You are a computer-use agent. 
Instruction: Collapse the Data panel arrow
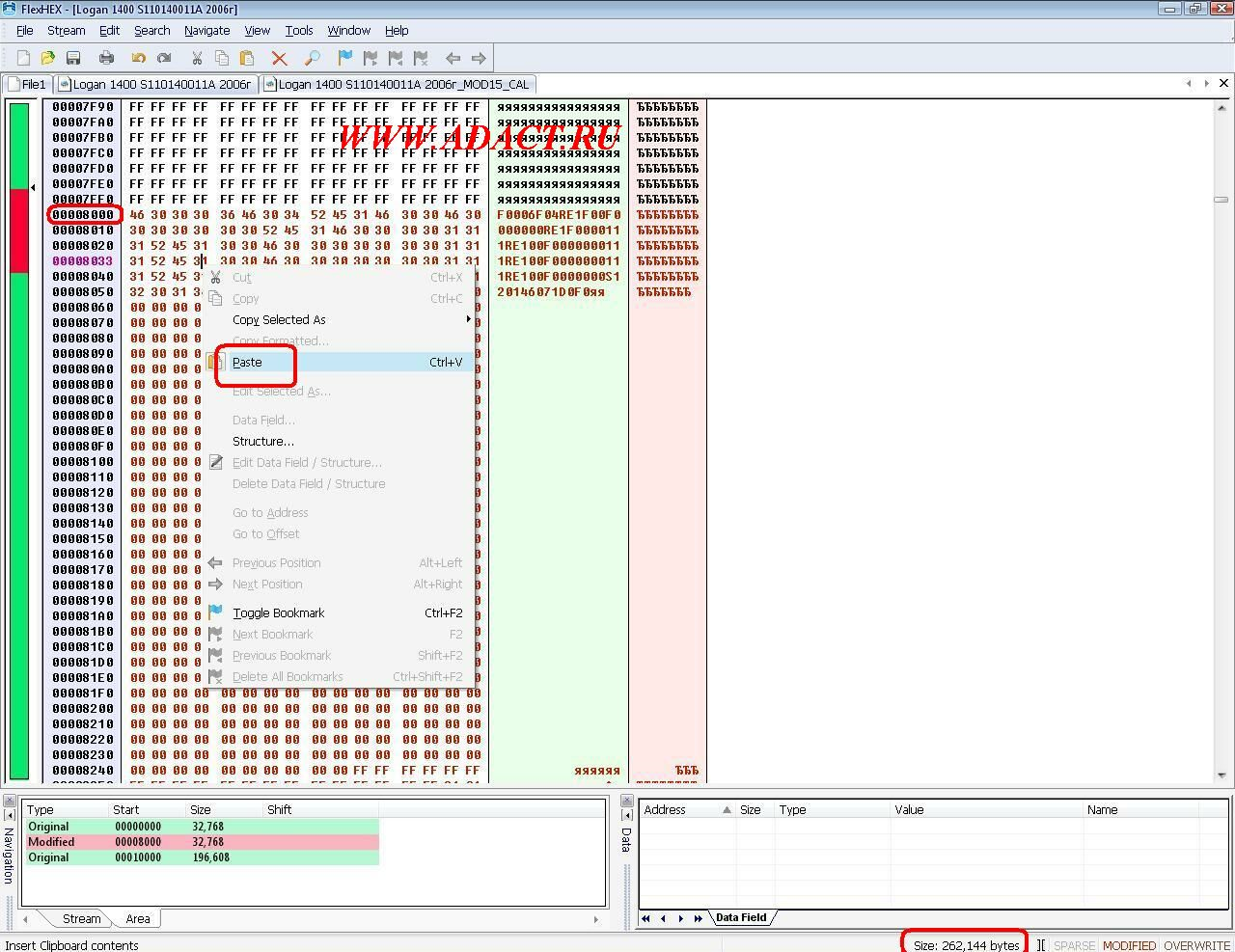coord(627,815)
